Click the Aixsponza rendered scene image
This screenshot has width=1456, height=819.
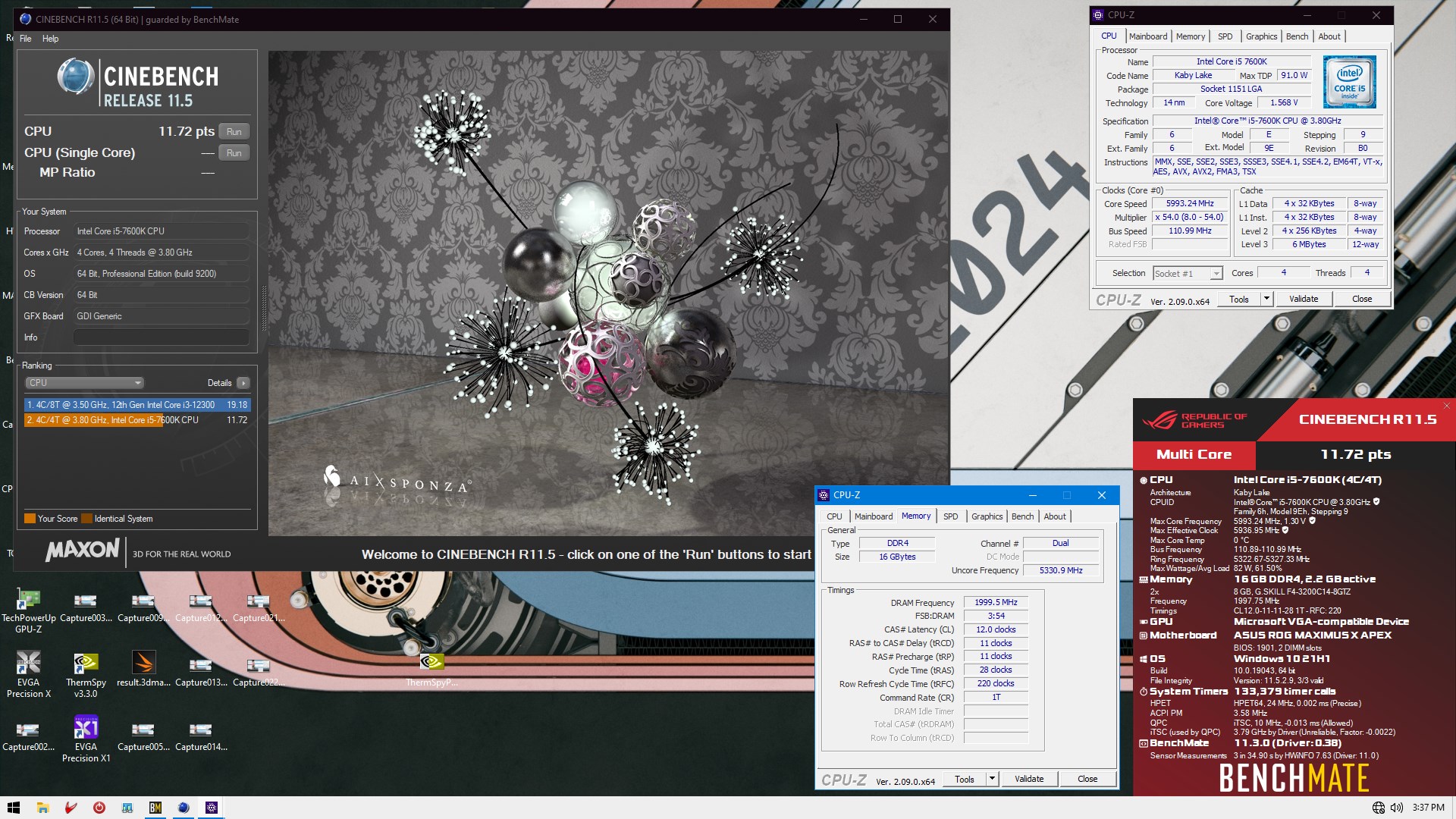point(609,293)
